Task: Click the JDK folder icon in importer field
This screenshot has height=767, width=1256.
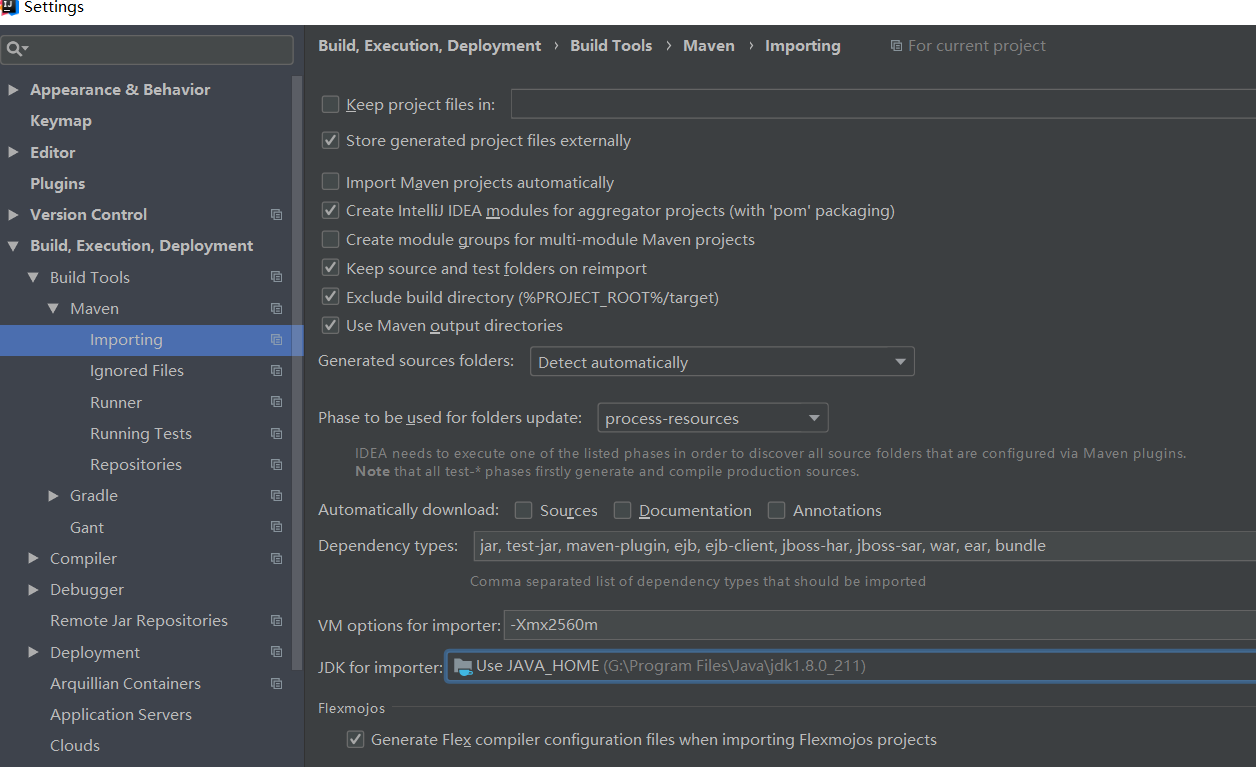Action: pos(462,667)
